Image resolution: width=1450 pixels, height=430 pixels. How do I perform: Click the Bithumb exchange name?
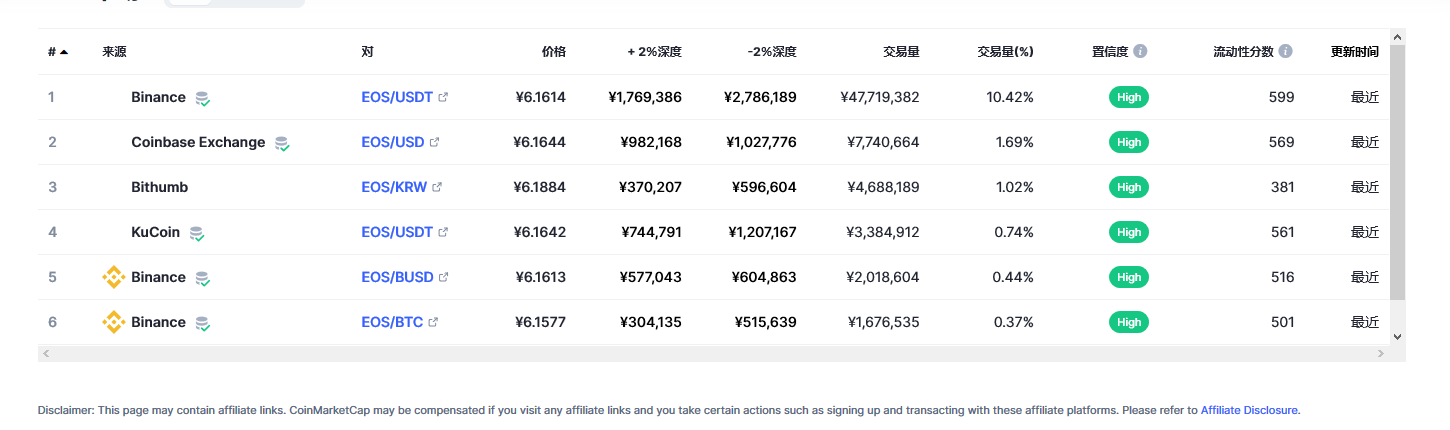159,187
